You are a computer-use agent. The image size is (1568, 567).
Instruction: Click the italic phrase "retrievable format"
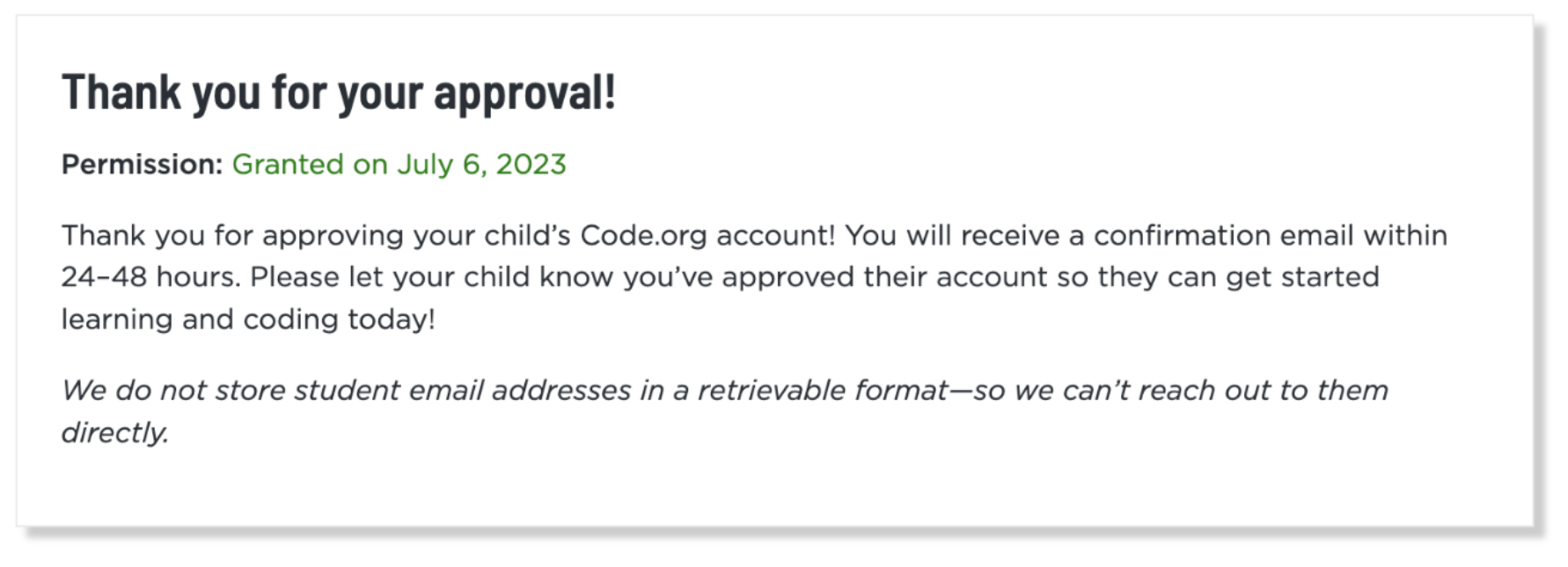click(x=823, y=391)
